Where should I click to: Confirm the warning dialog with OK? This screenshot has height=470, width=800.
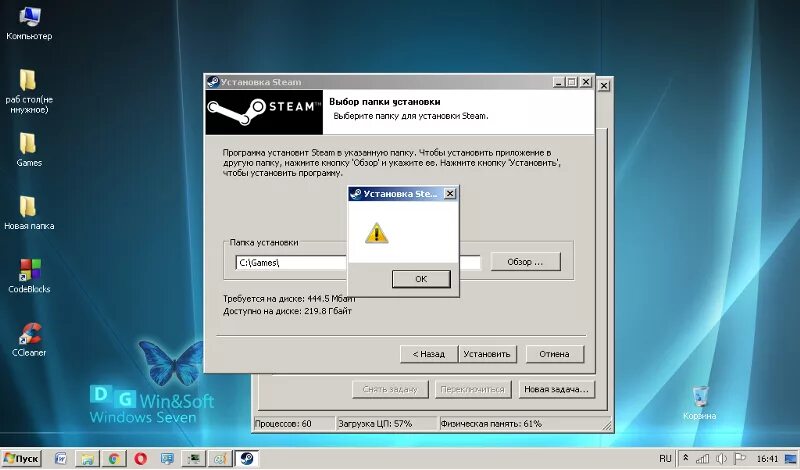[x=421, y=279]
